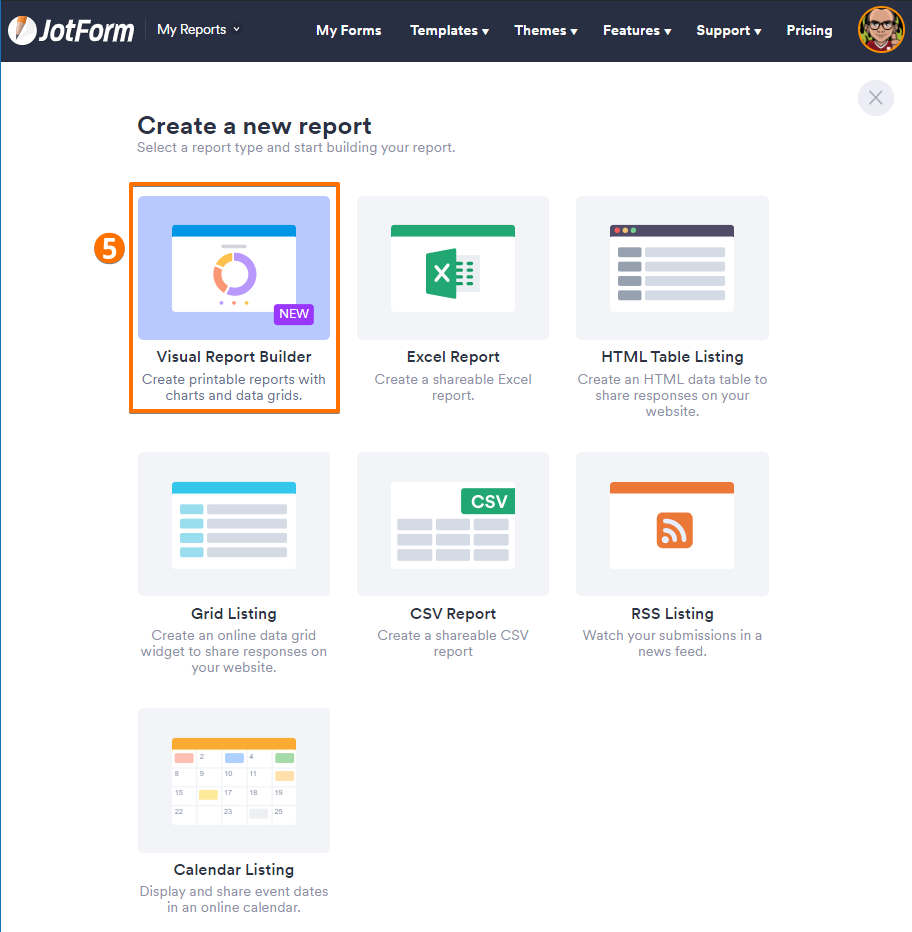Go to My Forms
Viewport: 912px width, 932px height.
[348, 31]
